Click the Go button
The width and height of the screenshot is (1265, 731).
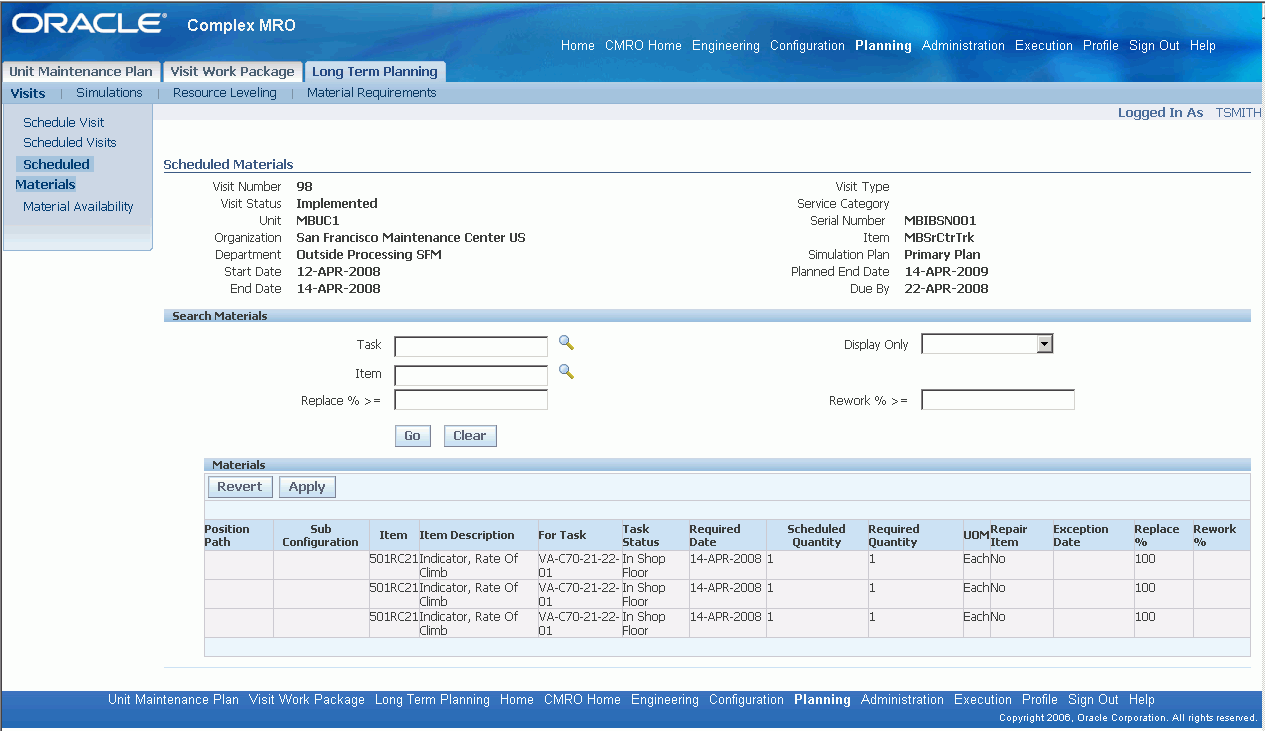(412, 436)
